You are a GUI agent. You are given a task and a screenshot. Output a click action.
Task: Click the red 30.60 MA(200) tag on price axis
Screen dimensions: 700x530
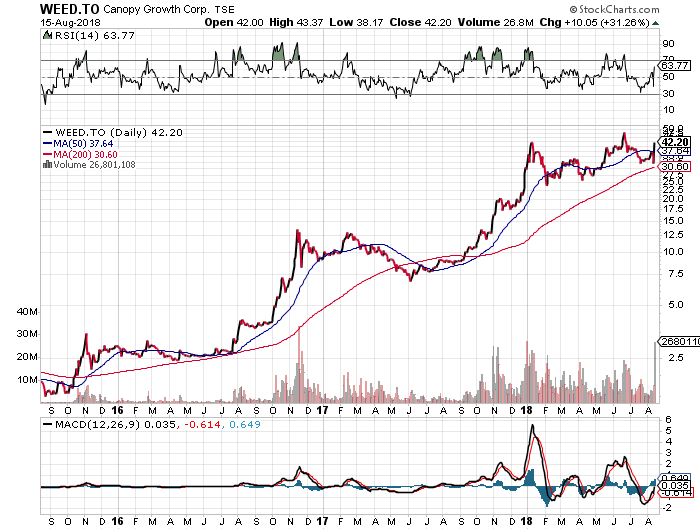pyautogui.click(x=675, y=167)
